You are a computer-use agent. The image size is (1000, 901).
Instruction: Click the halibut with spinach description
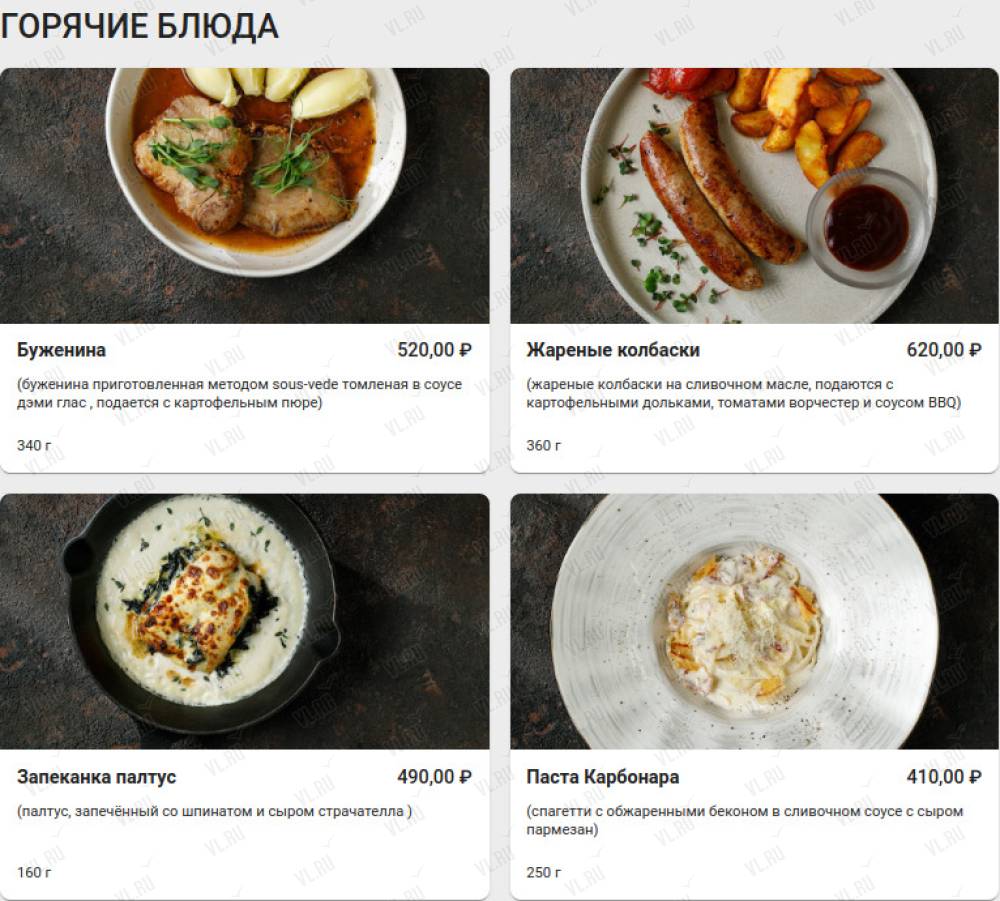pyautogui.click(x=214, y=812)
